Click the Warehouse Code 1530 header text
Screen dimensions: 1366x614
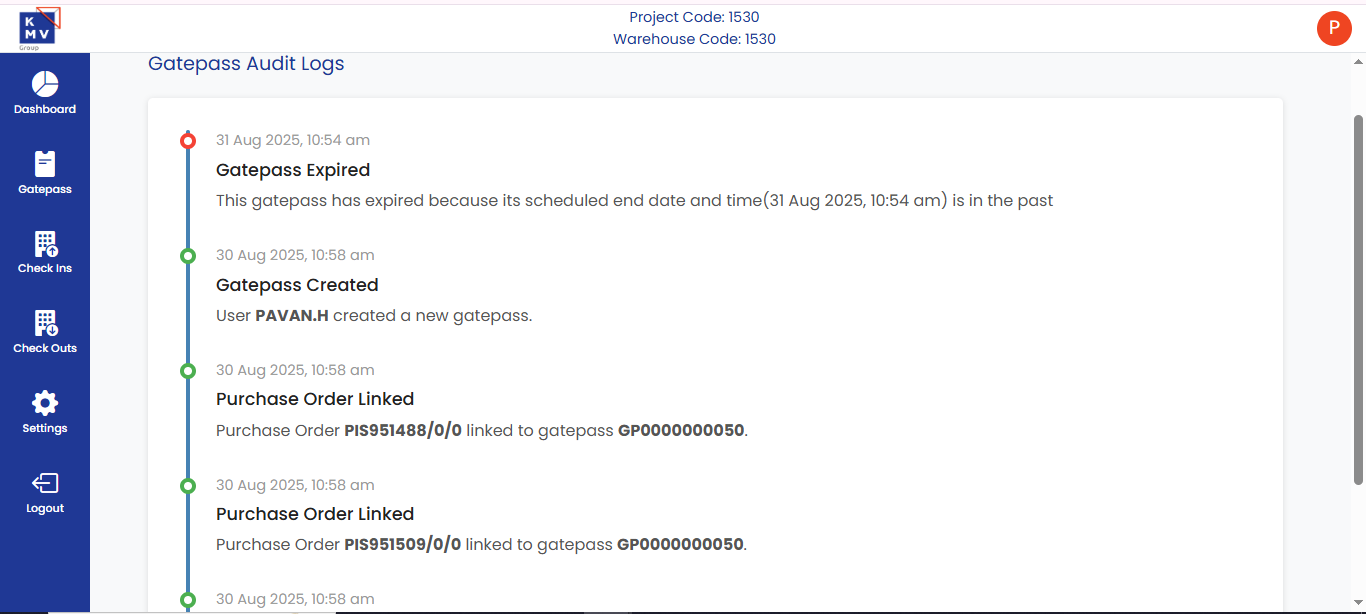pyautogui.click(x=694, y=39)
